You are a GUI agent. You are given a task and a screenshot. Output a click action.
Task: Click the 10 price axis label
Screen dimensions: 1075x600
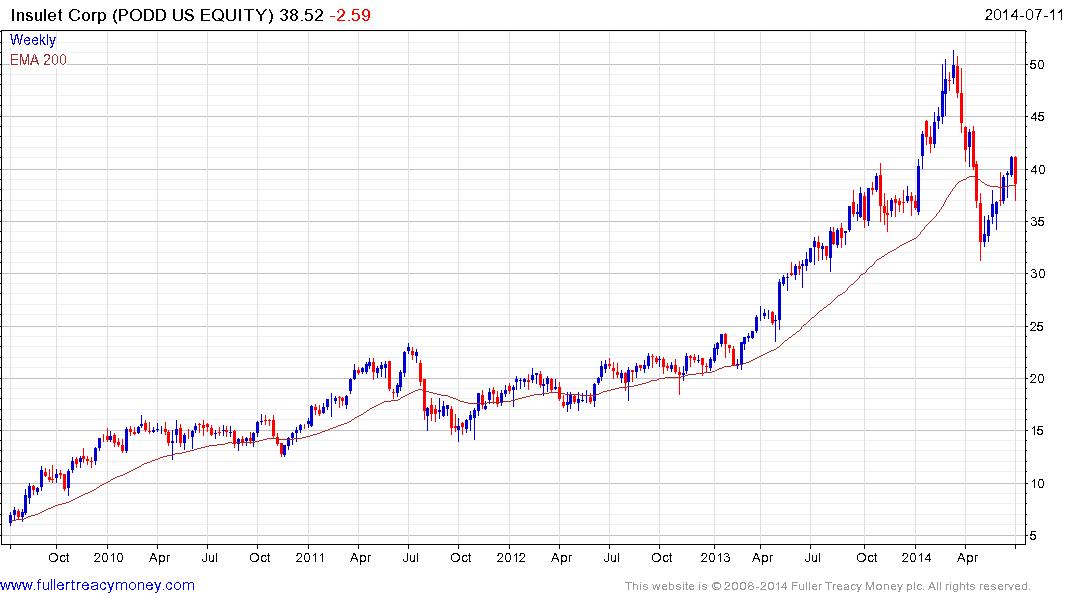[x=1037, y=483]
